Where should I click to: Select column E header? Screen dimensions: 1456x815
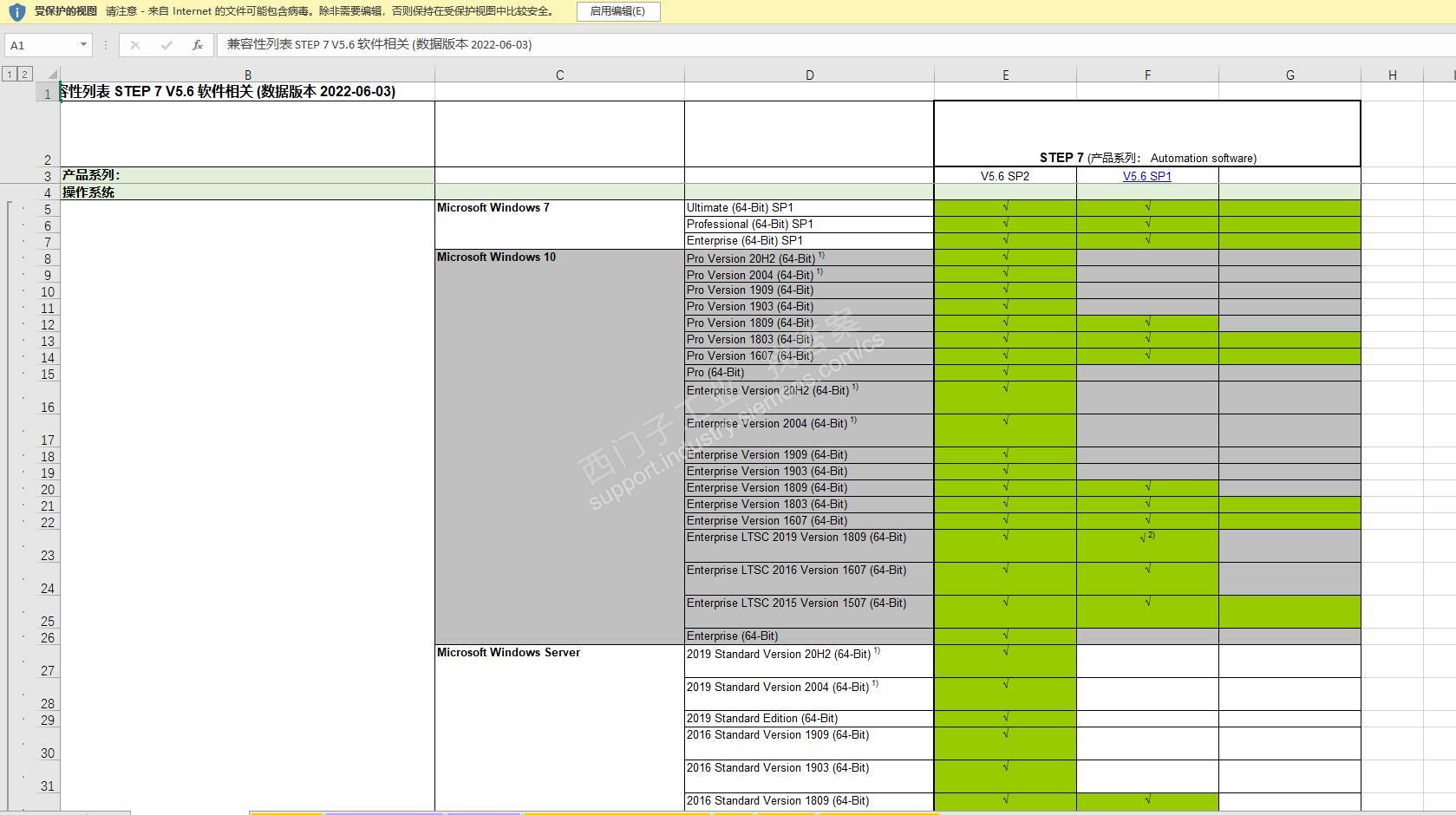tap(1005, 75)
